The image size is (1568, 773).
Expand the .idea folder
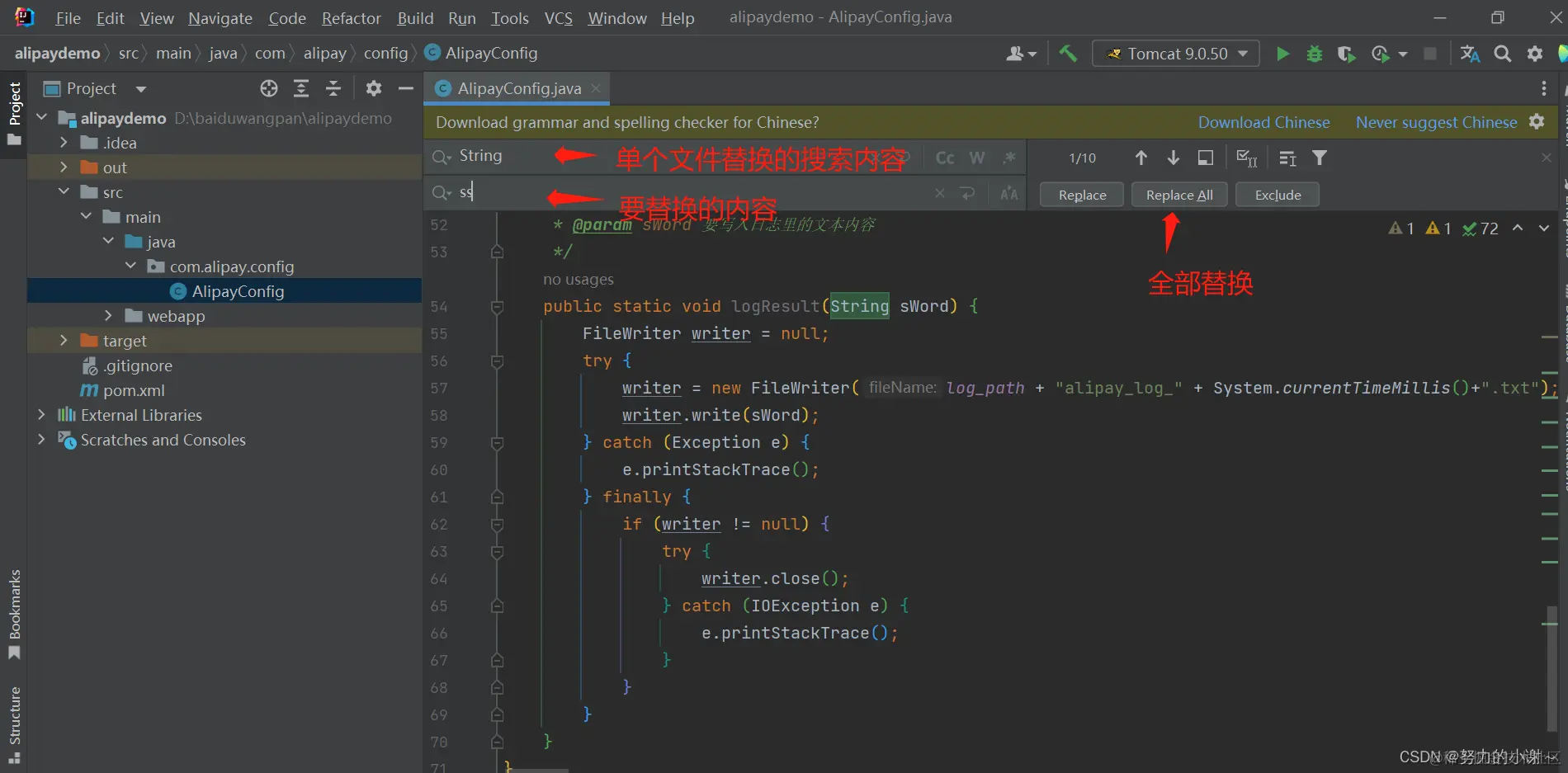click(x=64, y=143)
